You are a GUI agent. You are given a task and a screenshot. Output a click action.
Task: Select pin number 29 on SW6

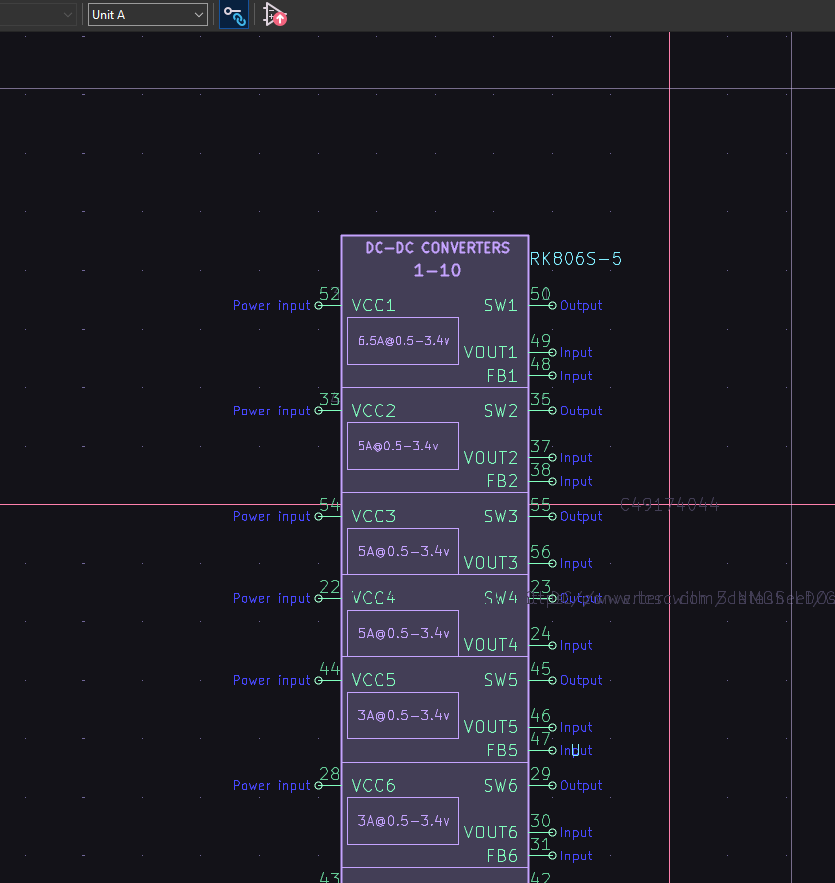(x=541, y=774)
